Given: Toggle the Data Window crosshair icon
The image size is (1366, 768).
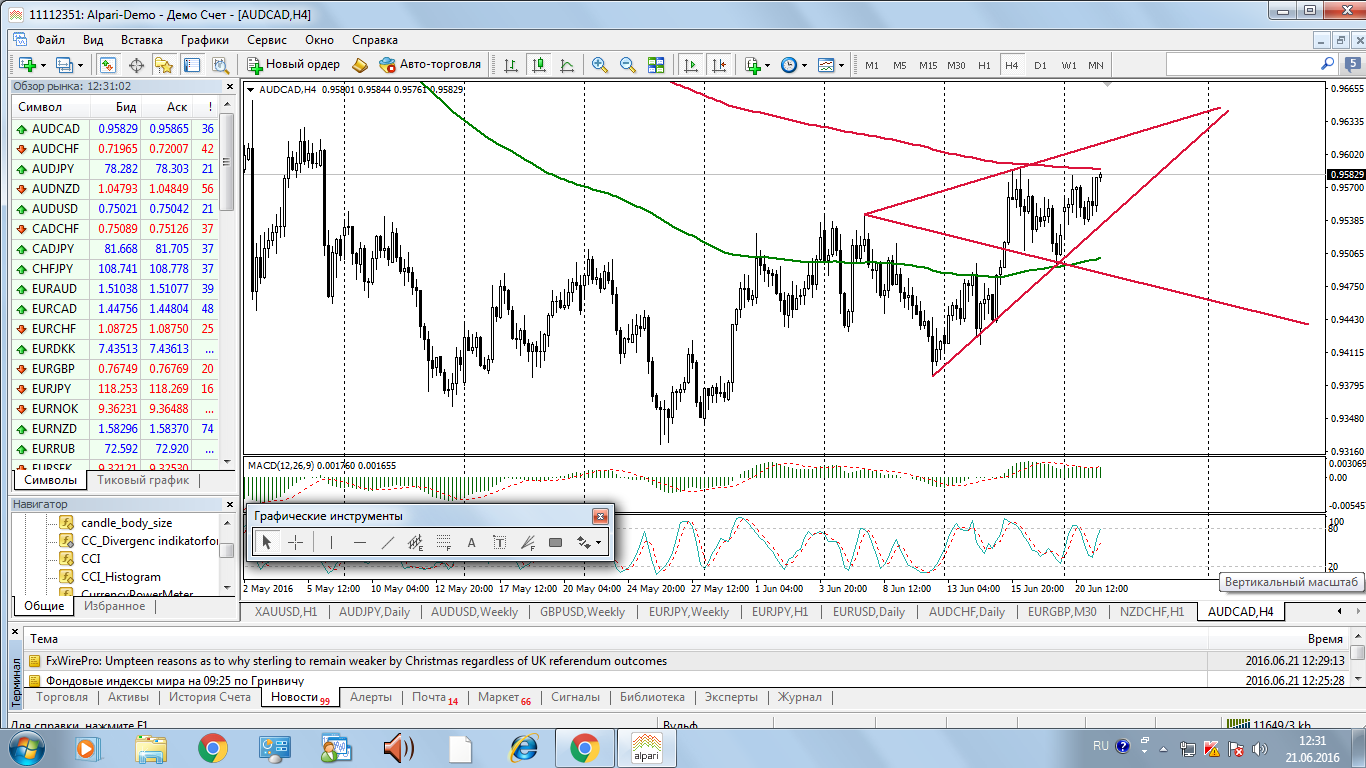Looking at the screenshot, I should [x=136, y=65].
